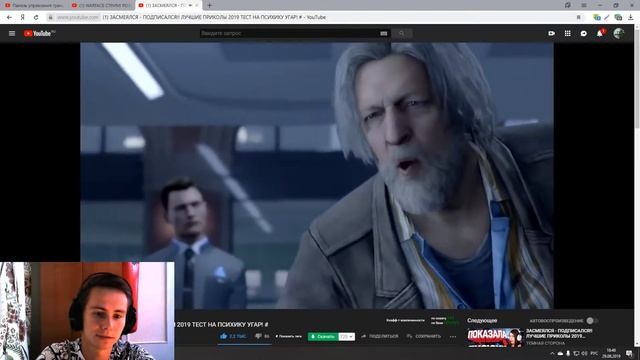Open Windows action center notifications
The width and height of the screenshot is (640, 360).
click(x=629, y=353)
